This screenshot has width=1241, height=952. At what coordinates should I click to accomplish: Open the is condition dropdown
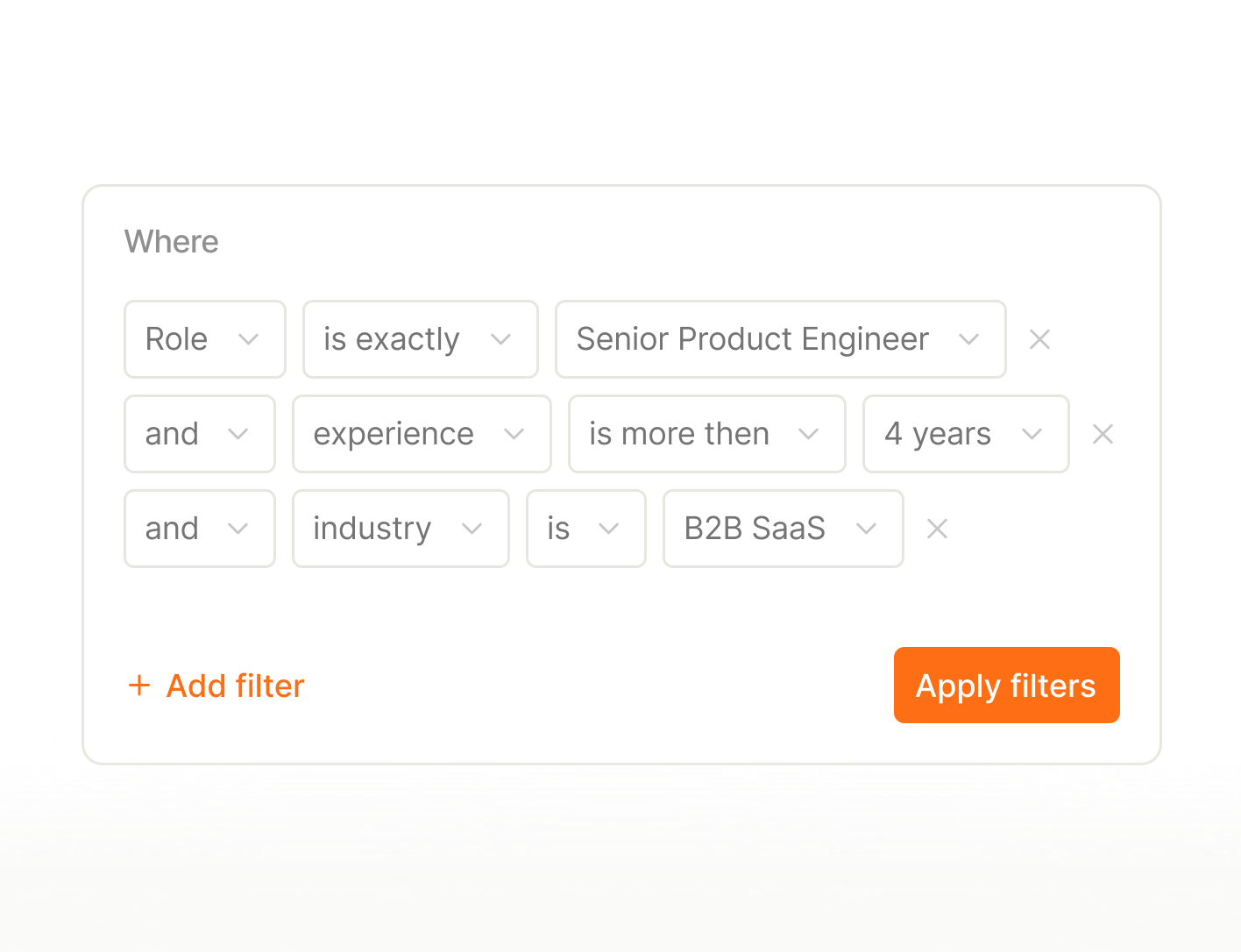585,529
